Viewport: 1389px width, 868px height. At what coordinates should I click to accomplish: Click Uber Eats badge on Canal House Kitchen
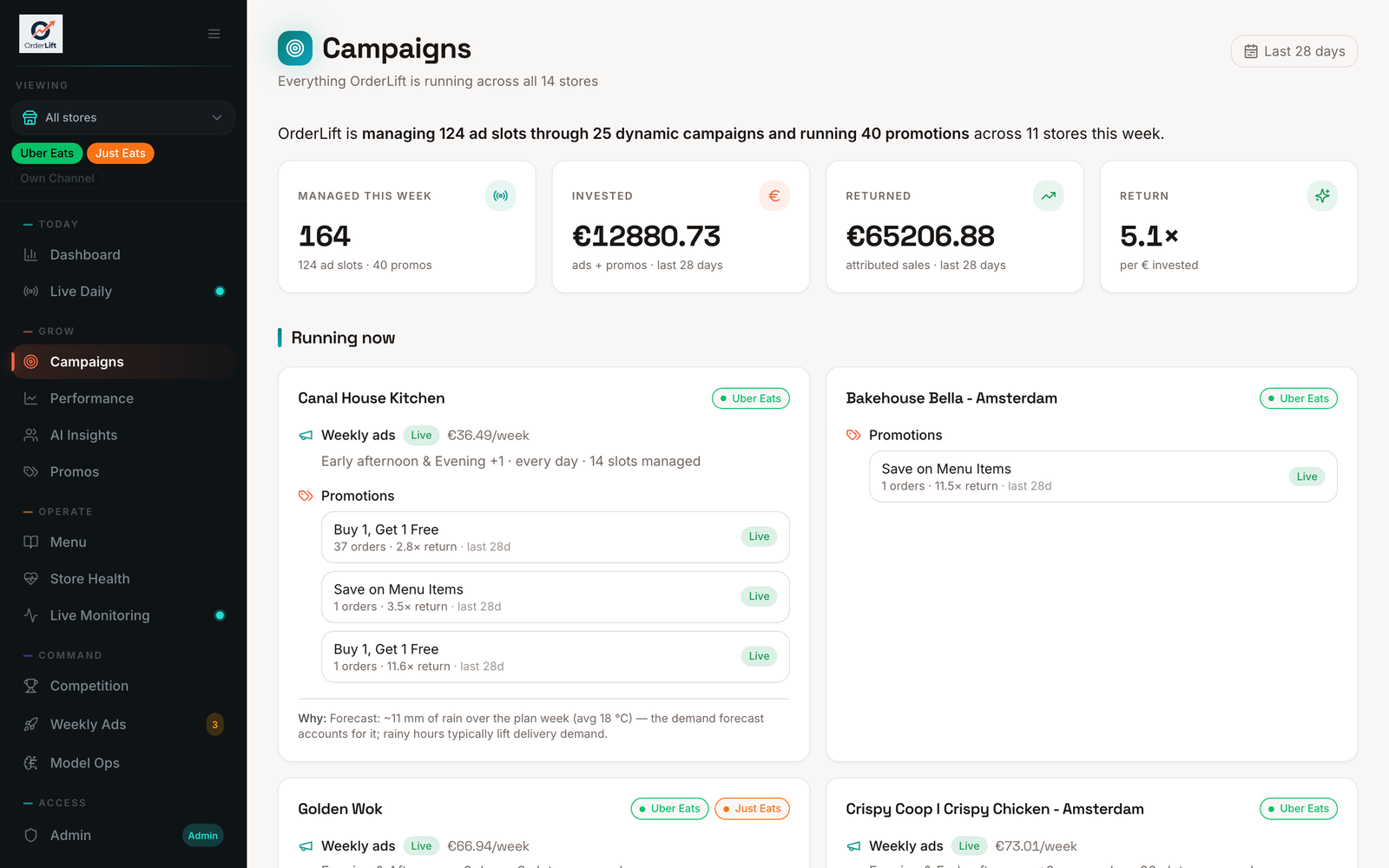pyautogui.click(x=751, y=398)
